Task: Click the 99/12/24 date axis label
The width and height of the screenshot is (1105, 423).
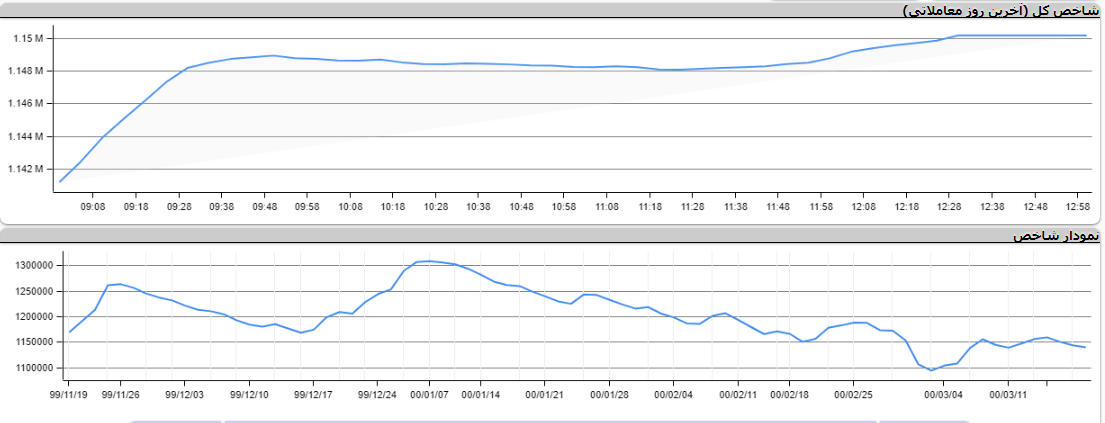Action: (377, 395)
